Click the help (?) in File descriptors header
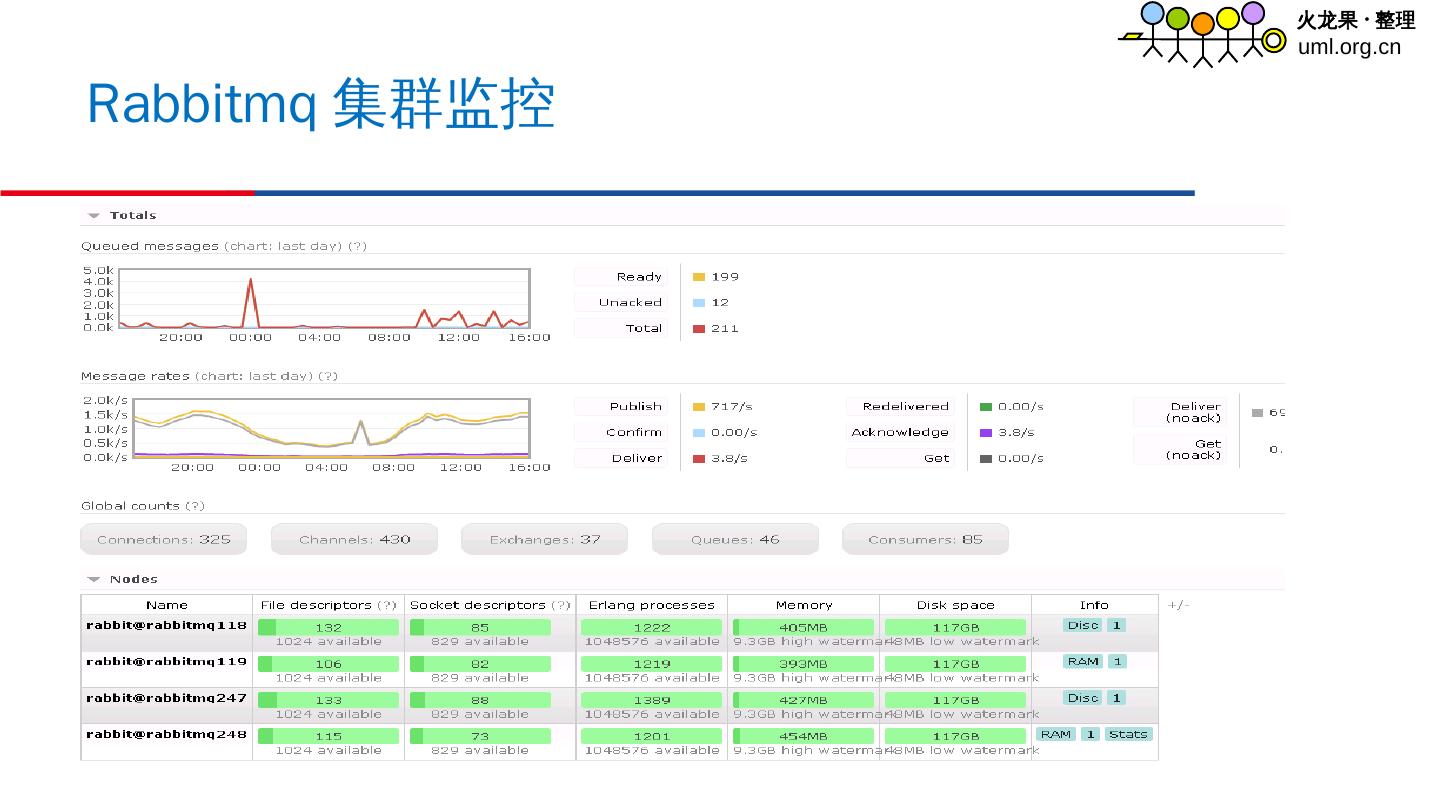 click(x=388, y=605)
